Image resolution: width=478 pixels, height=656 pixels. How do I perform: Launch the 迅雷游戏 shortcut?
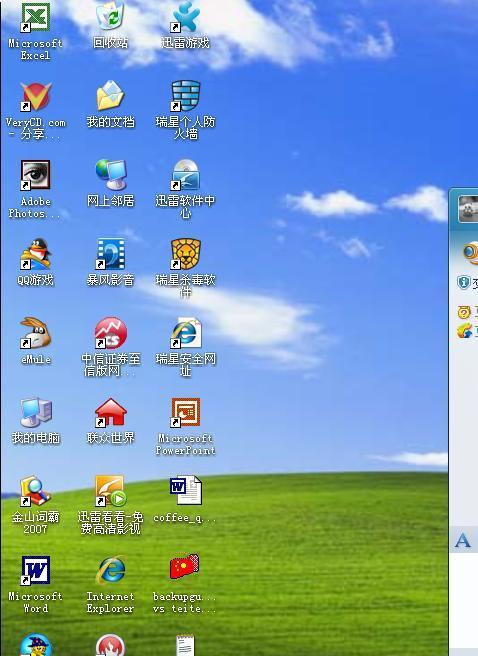coord(185,17)
